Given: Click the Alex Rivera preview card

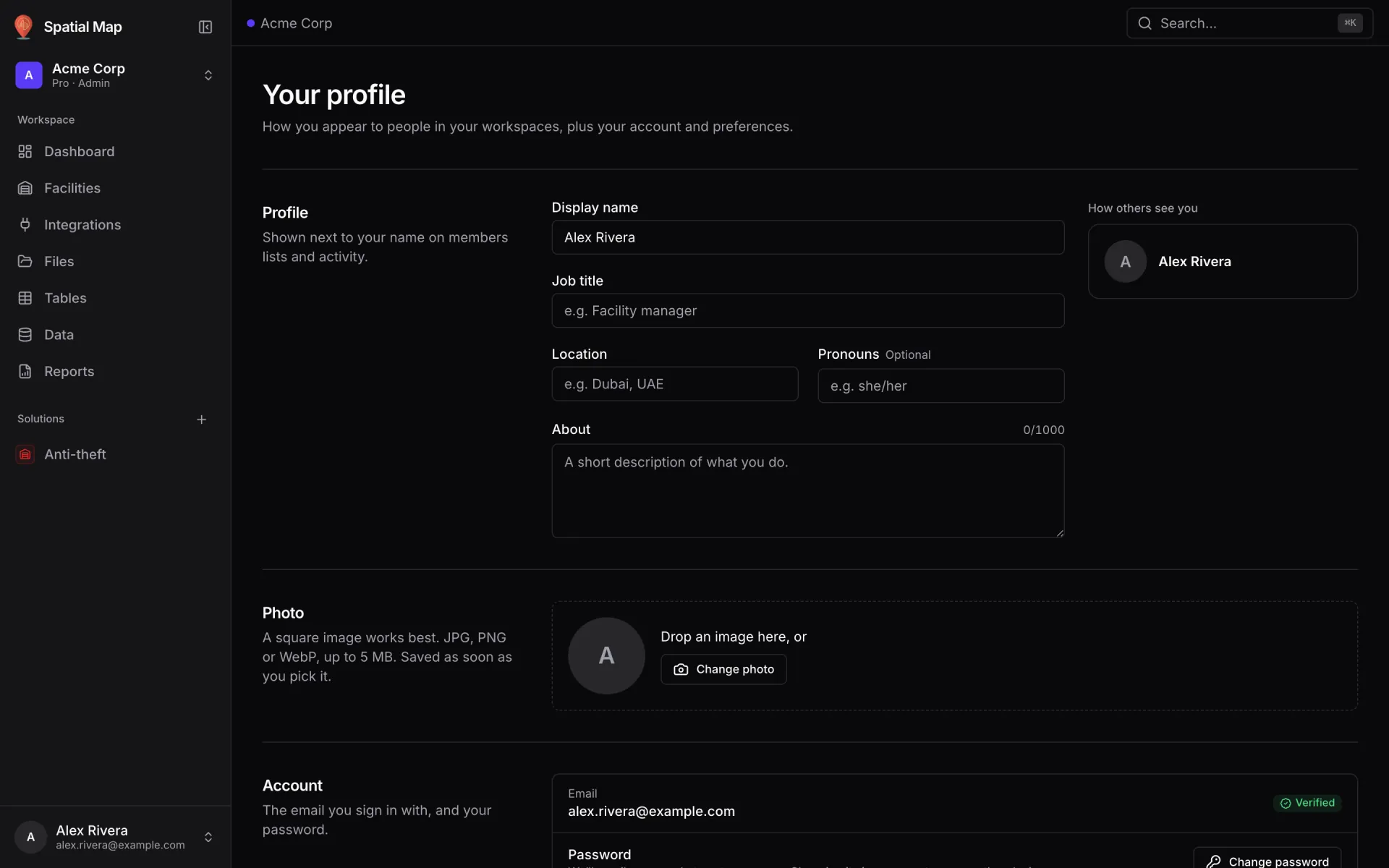Looking at the screenshot, I should pyautogui.click(x=1223, y=261).
